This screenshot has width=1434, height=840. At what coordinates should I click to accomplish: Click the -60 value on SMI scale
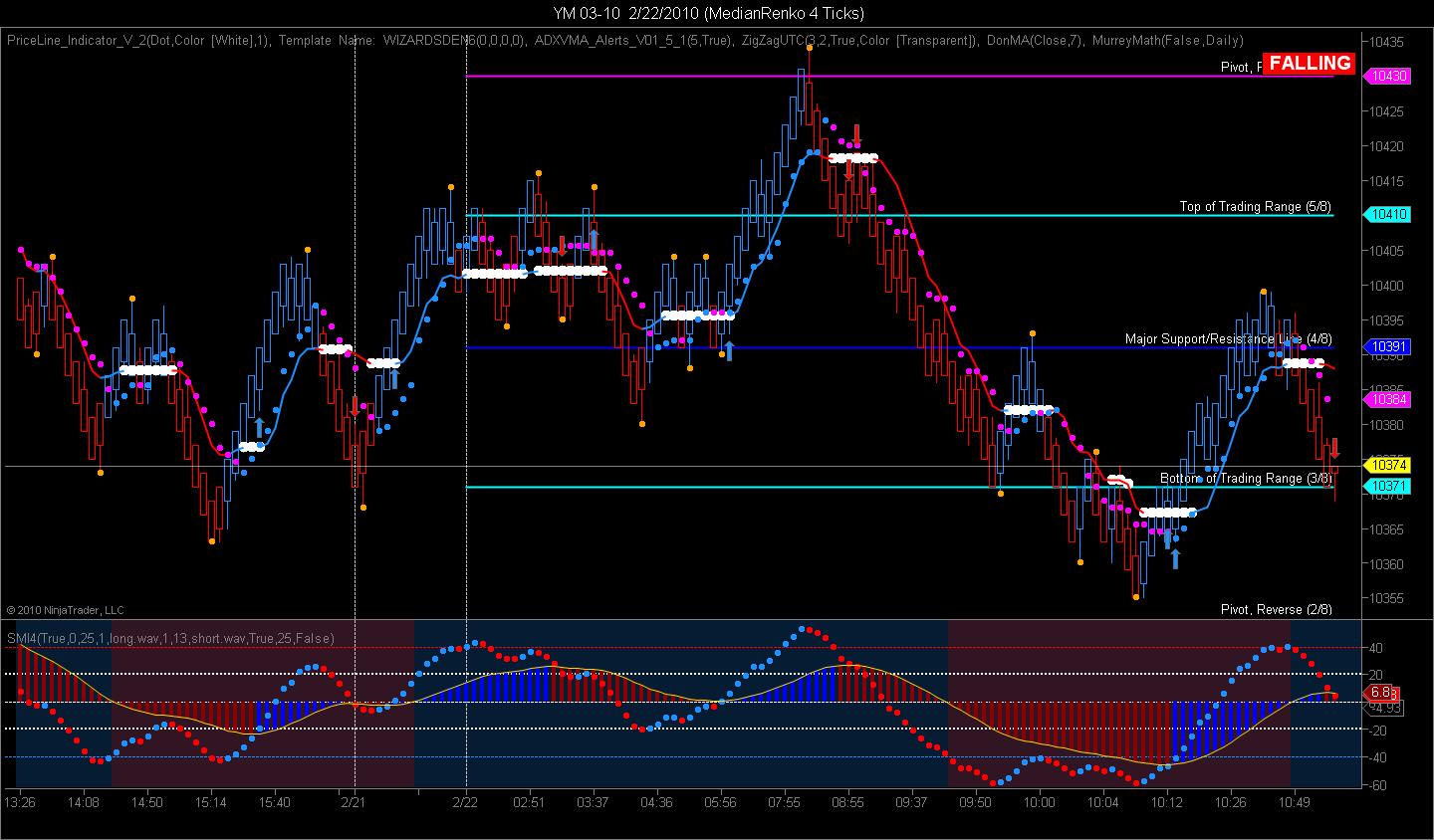point(1378,785)
